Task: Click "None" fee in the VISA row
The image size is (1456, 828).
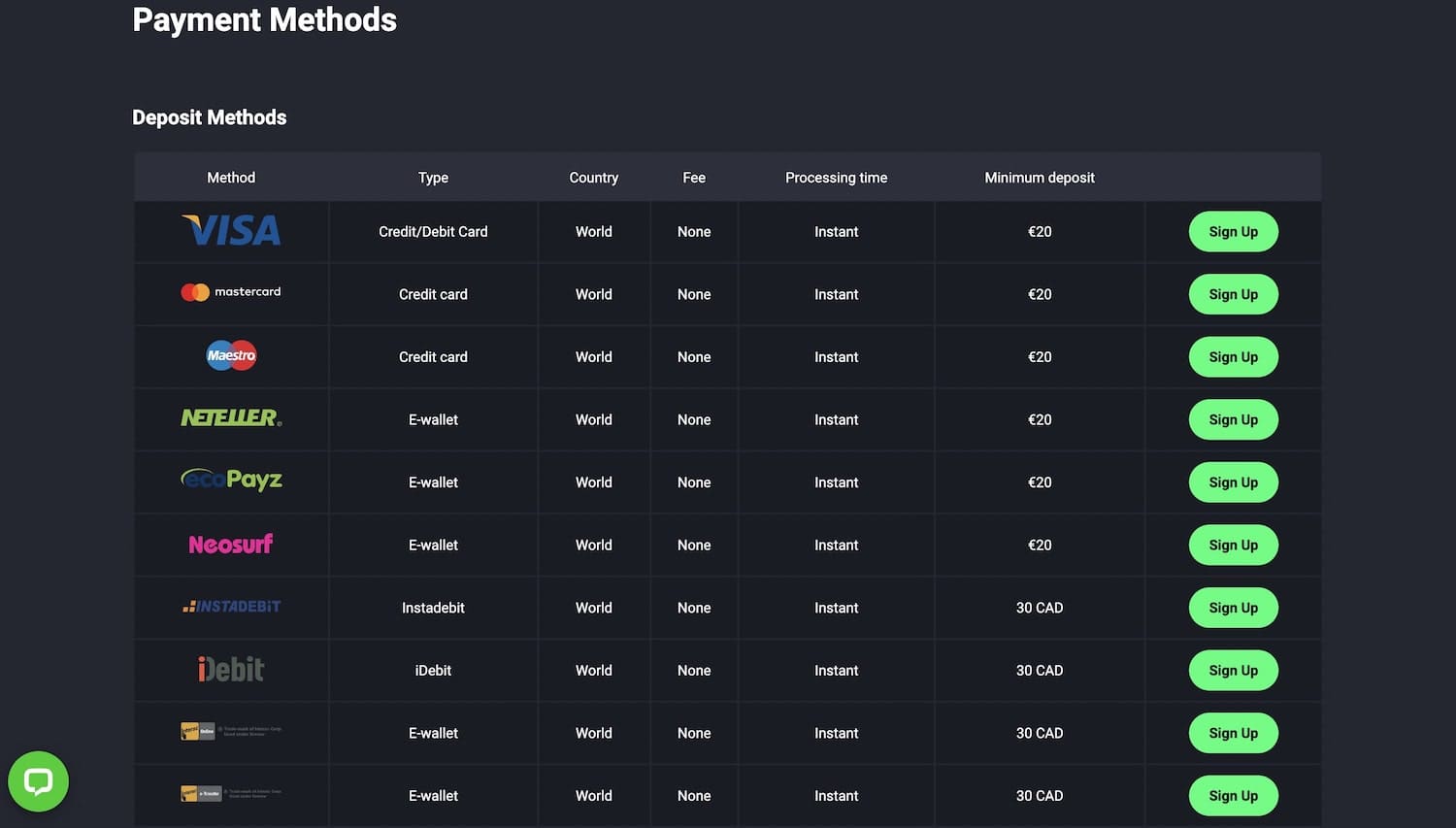Action: tap(694, 232)
